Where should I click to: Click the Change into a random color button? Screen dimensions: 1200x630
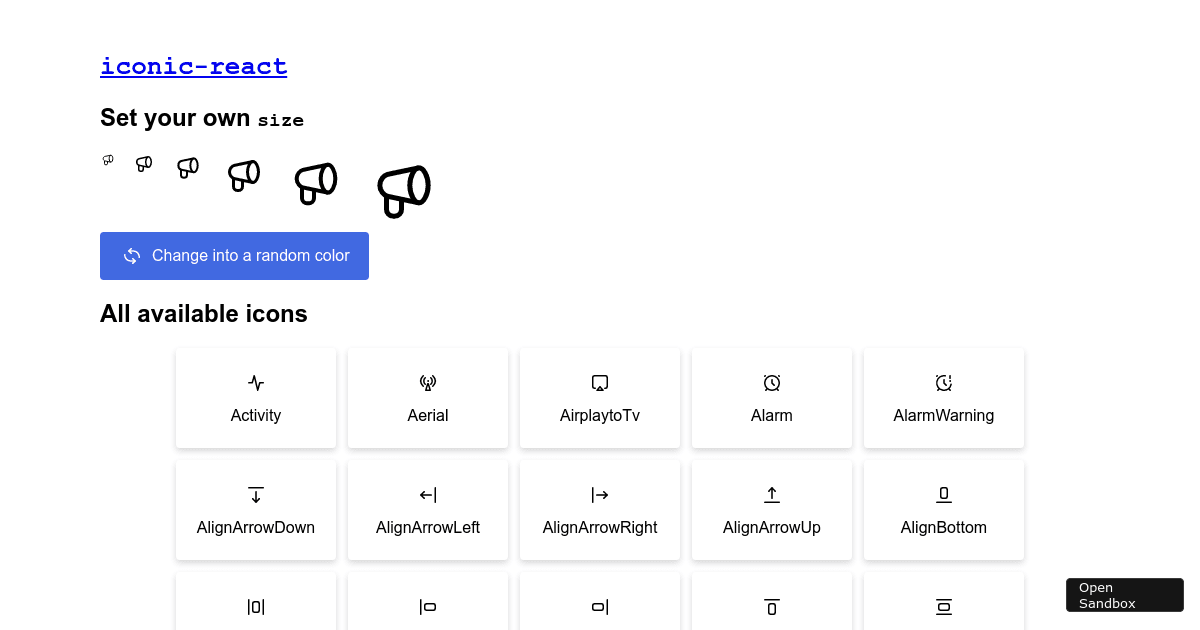click(x=234, y=256)
